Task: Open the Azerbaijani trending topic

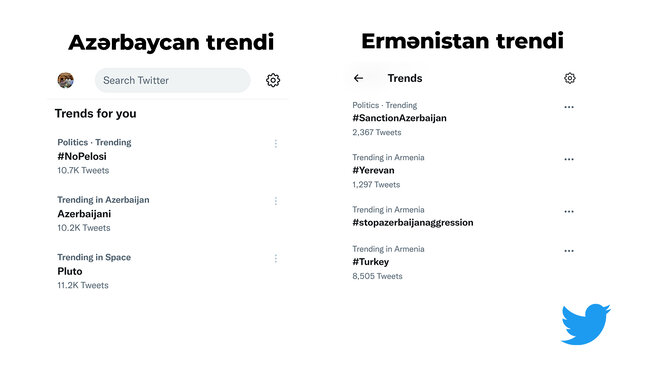Action: click(x=84, y=214)
